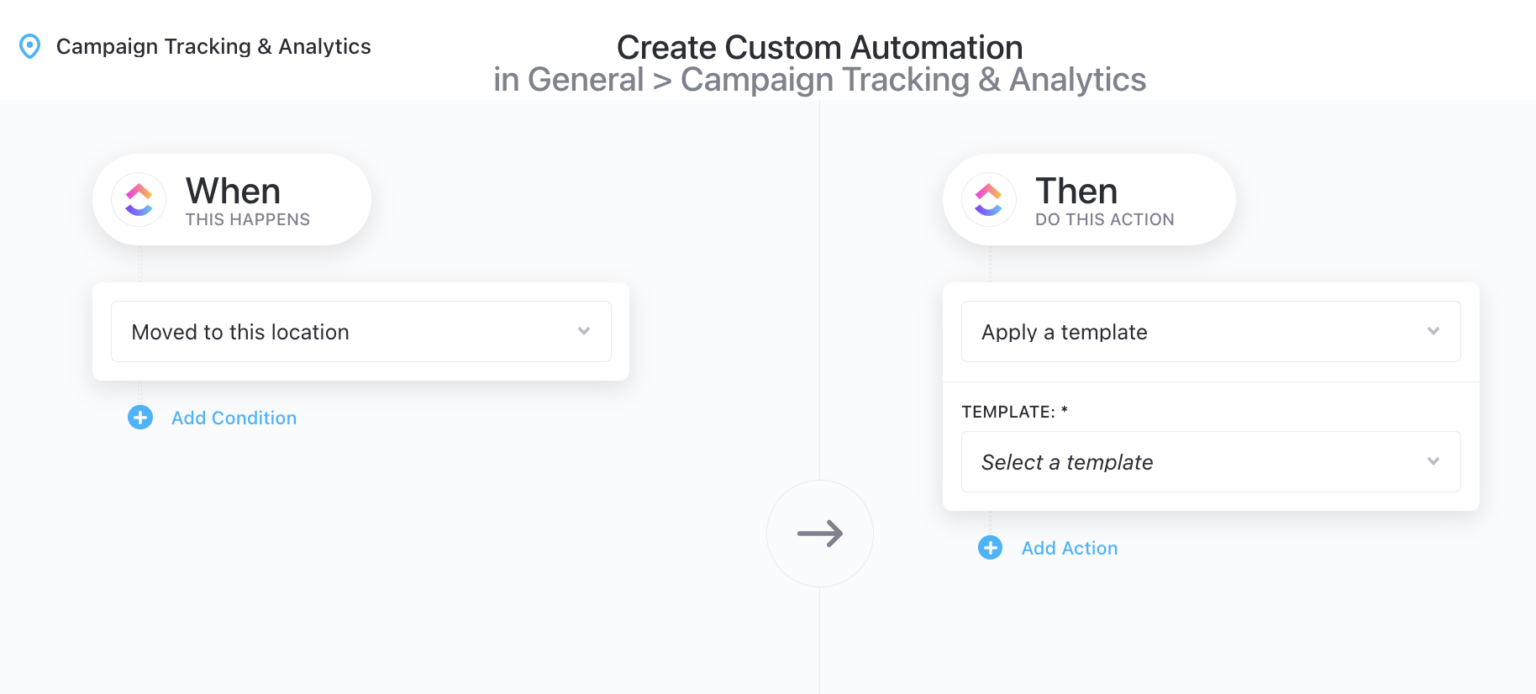Click the Campaign Tracking & Analytics breadcrumb text

pyautogui.click(x=213, y=46)
